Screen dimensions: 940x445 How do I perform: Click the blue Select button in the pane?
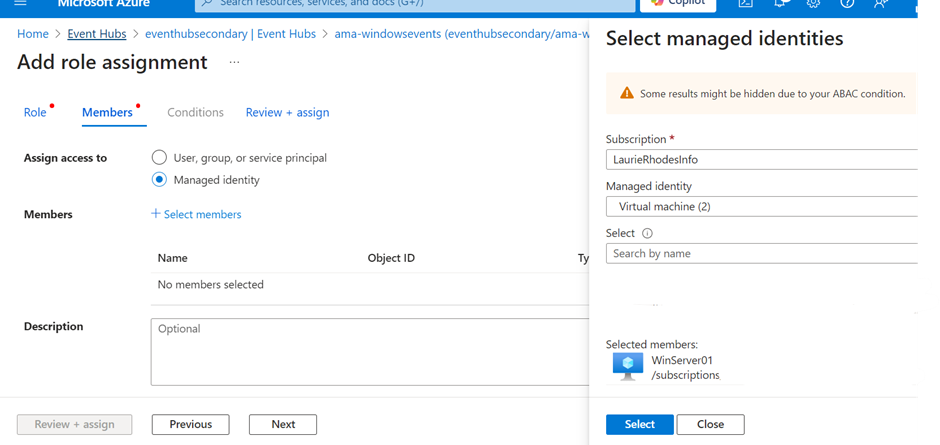640,424
